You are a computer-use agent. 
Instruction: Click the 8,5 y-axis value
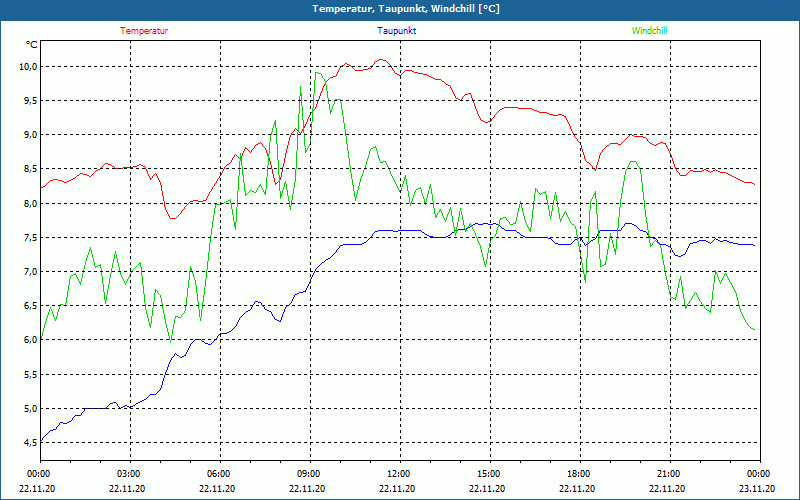(x=30, y=169)
